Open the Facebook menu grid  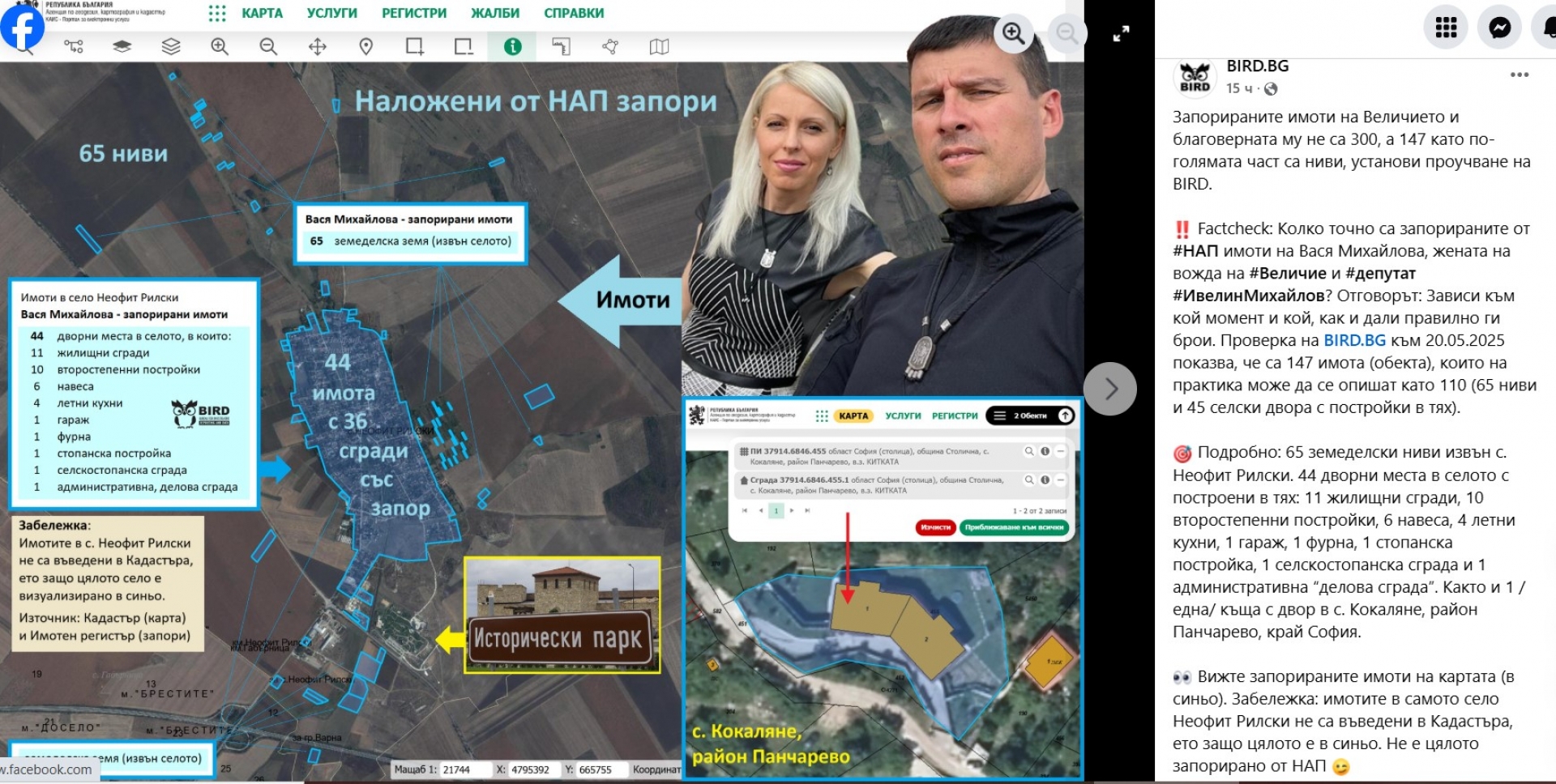point(1446,28)
